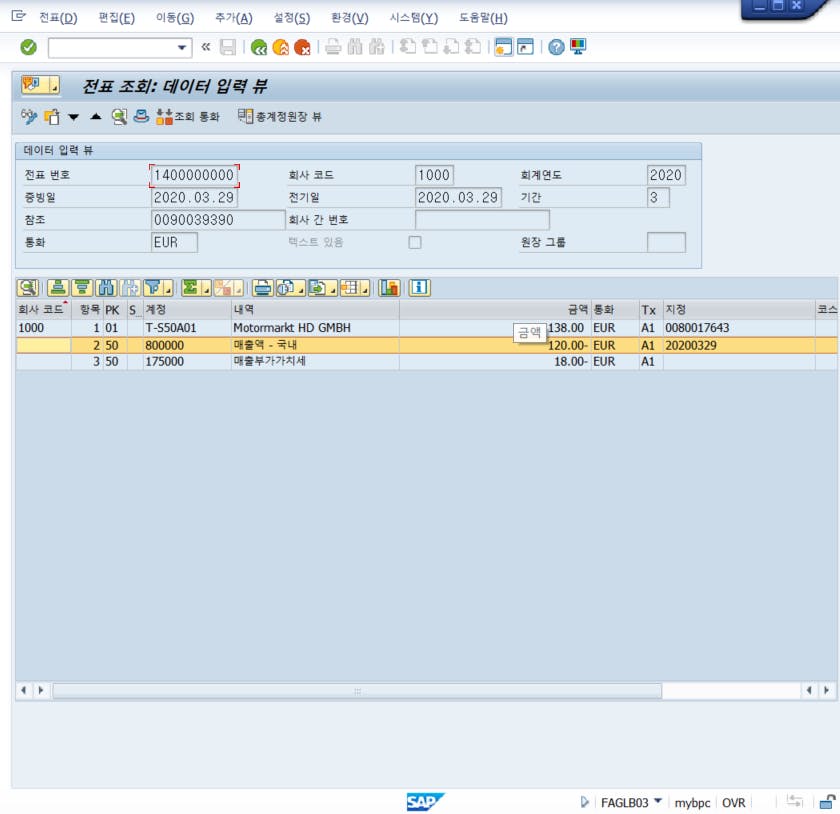Click the 조회 통화 button
Screen dimensions: 840x814
click(x=188, y=117)
